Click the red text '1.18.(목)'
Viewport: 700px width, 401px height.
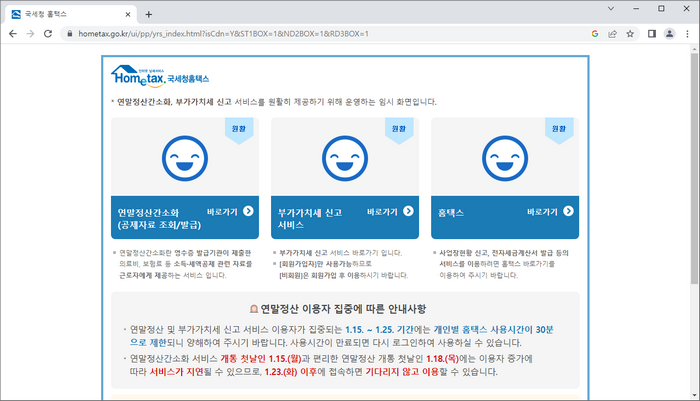tap(442, 359)
